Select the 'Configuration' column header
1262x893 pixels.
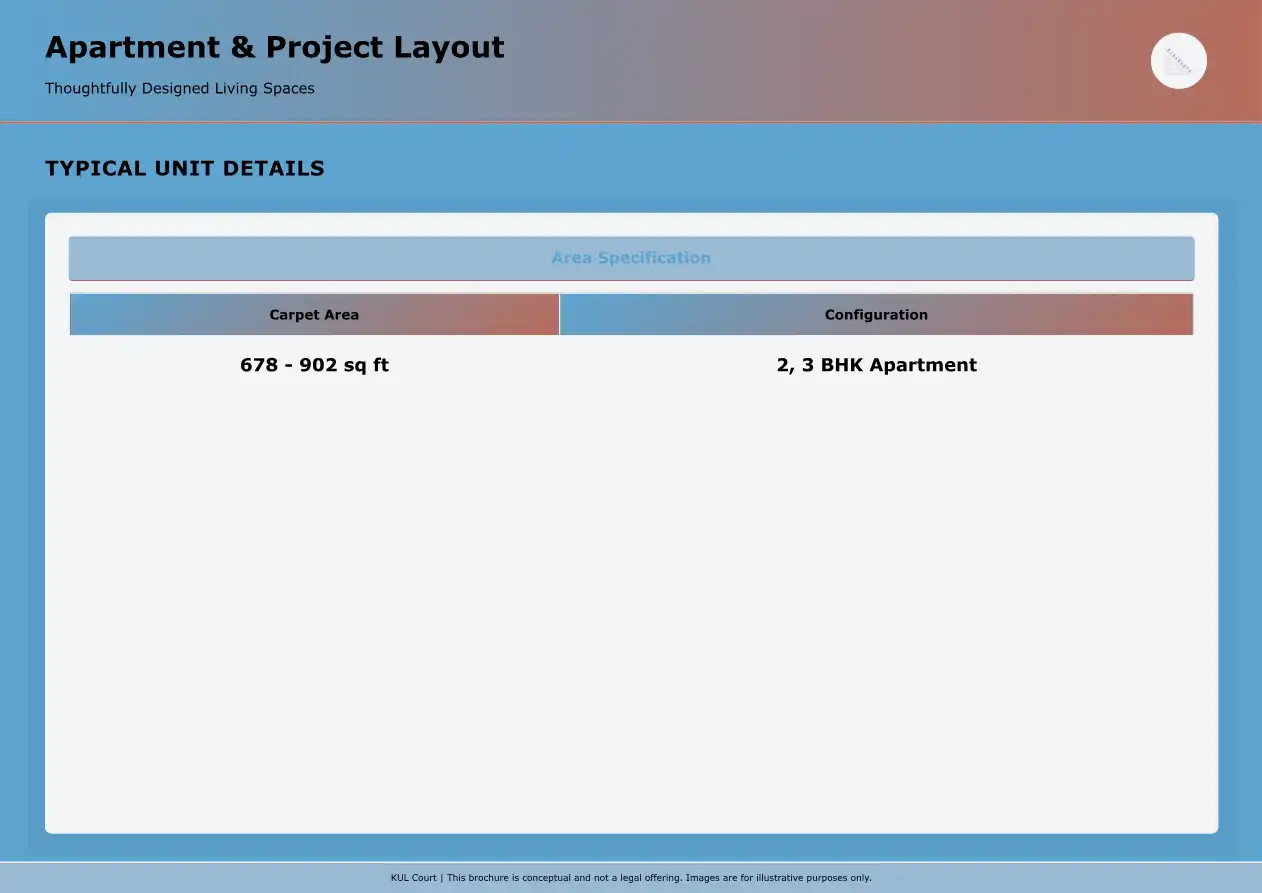pos(876,314)
